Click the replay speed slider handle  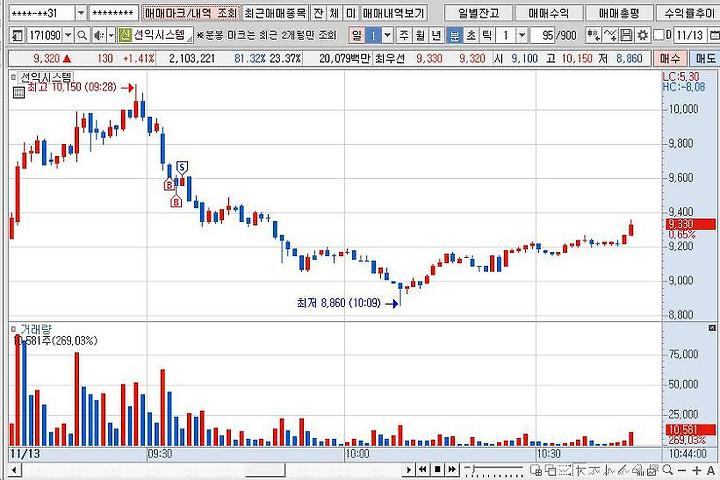coord(472,469)
